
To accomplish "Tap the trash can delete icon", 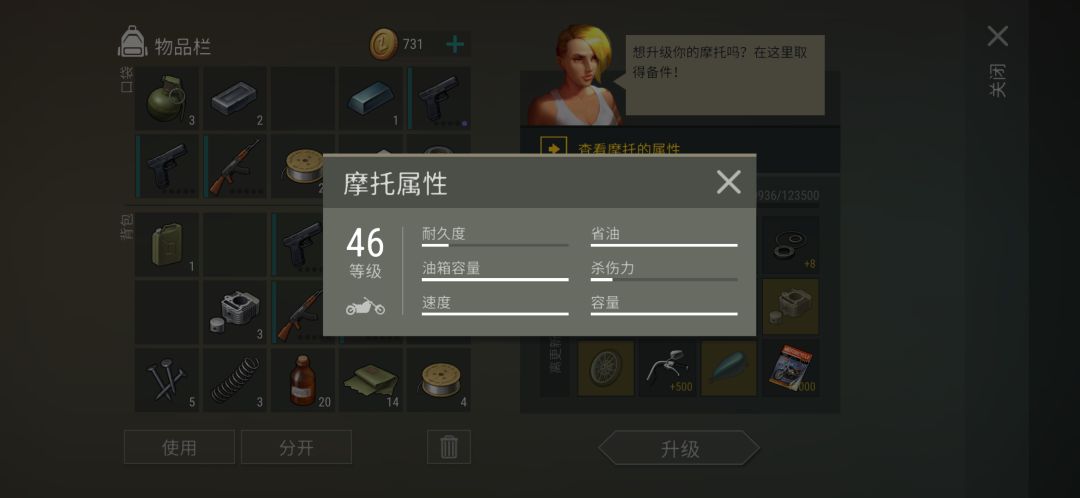I will point(449,447).
